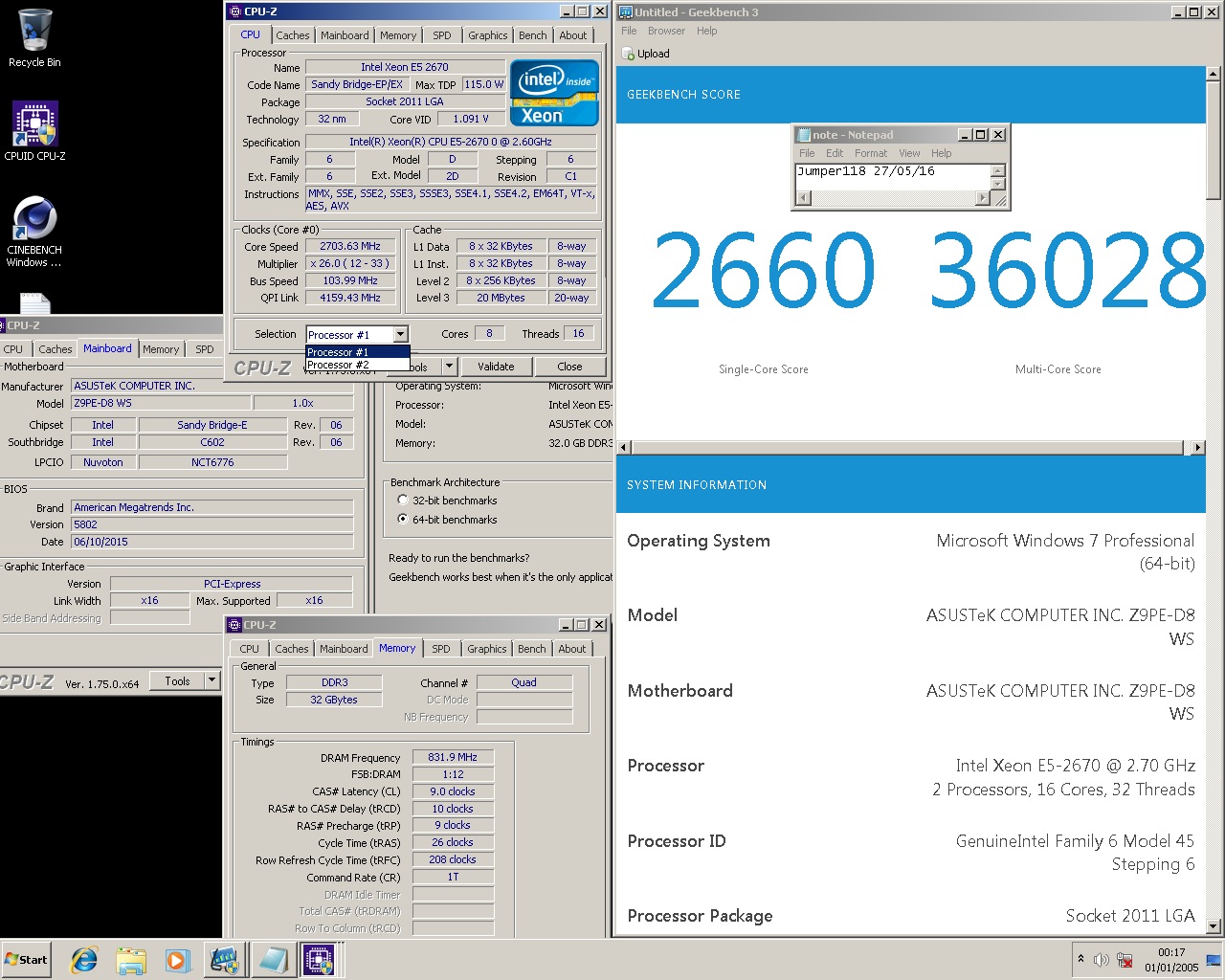Open About tab in top CPU-Z window
The width and height of the screenshot is (1225, 980).
pyautogui.click(x=573, y=35)
